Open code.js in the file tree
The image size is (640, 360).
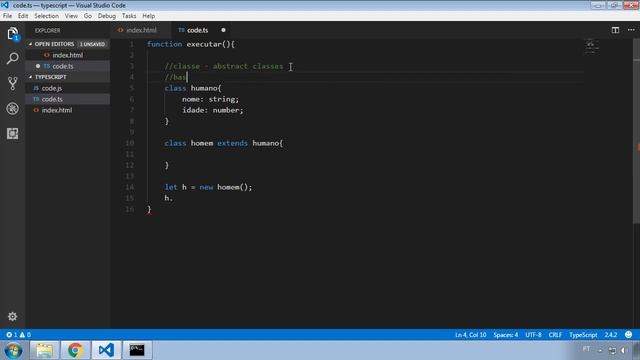(x=68, y=88)
